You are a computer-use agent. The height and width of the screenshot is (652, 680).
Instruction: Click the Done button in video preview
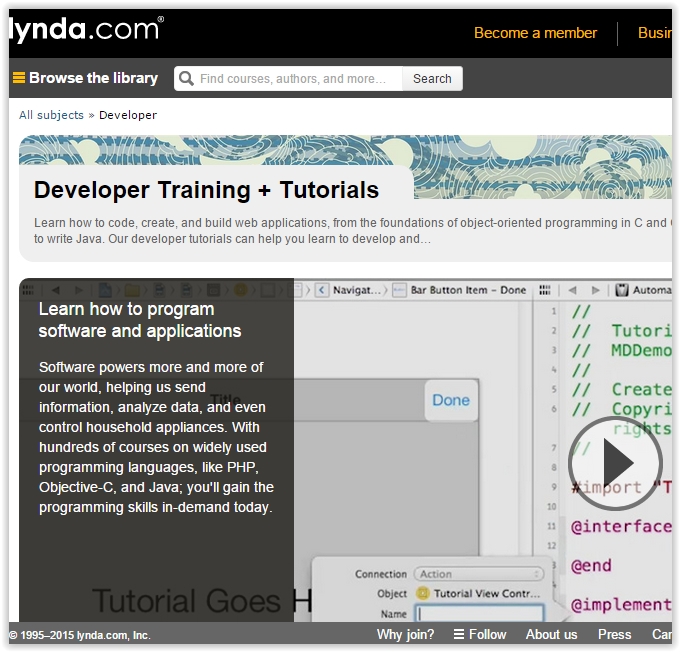[451, 400]
